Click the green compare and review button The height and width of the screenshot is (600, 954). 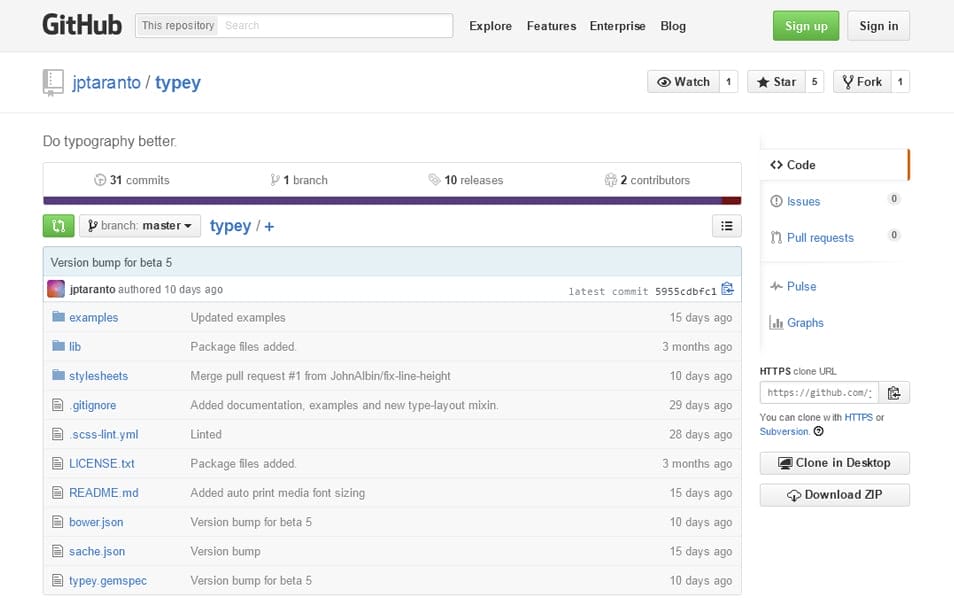[58, 226]
